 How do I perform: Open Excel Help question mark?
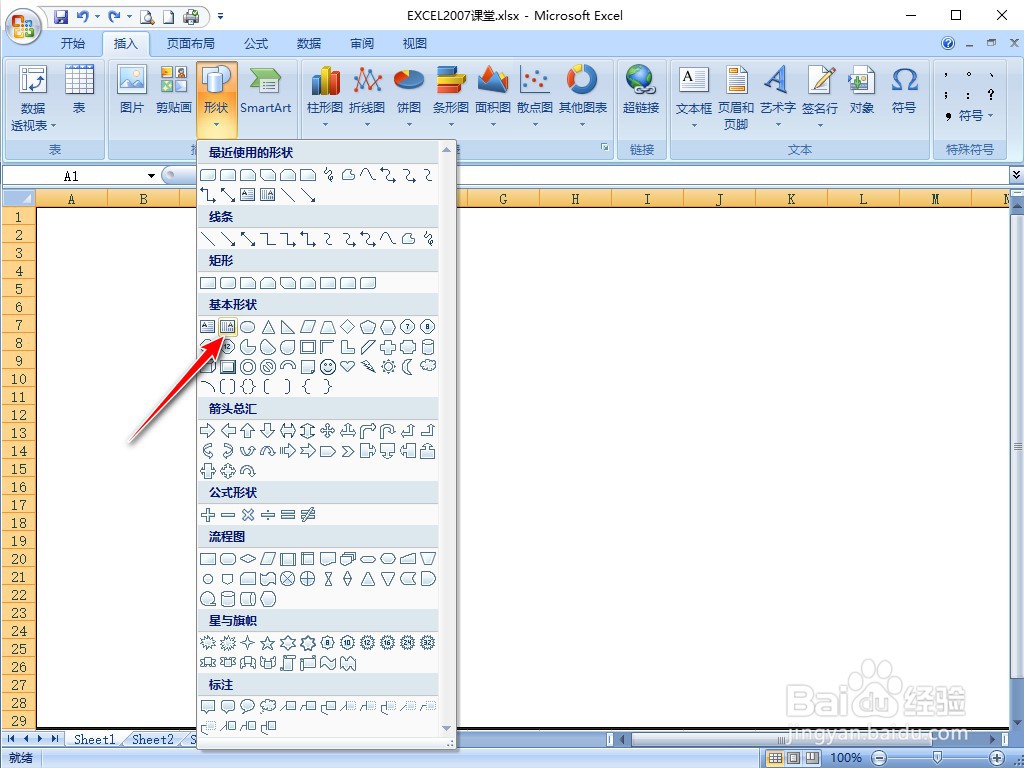pyautogui.click(x=948, y=44)
